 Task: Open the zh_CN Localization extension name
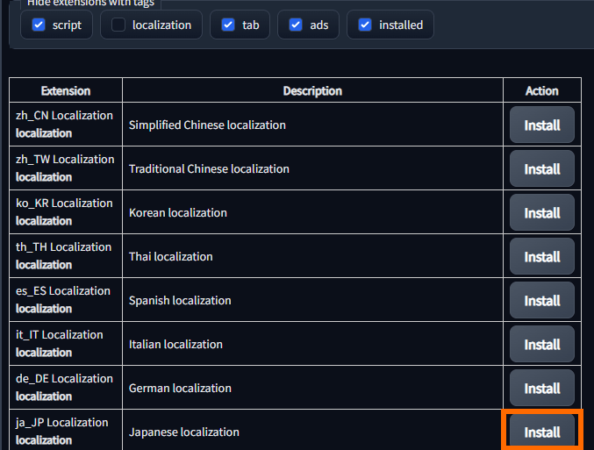pos(64,116)
